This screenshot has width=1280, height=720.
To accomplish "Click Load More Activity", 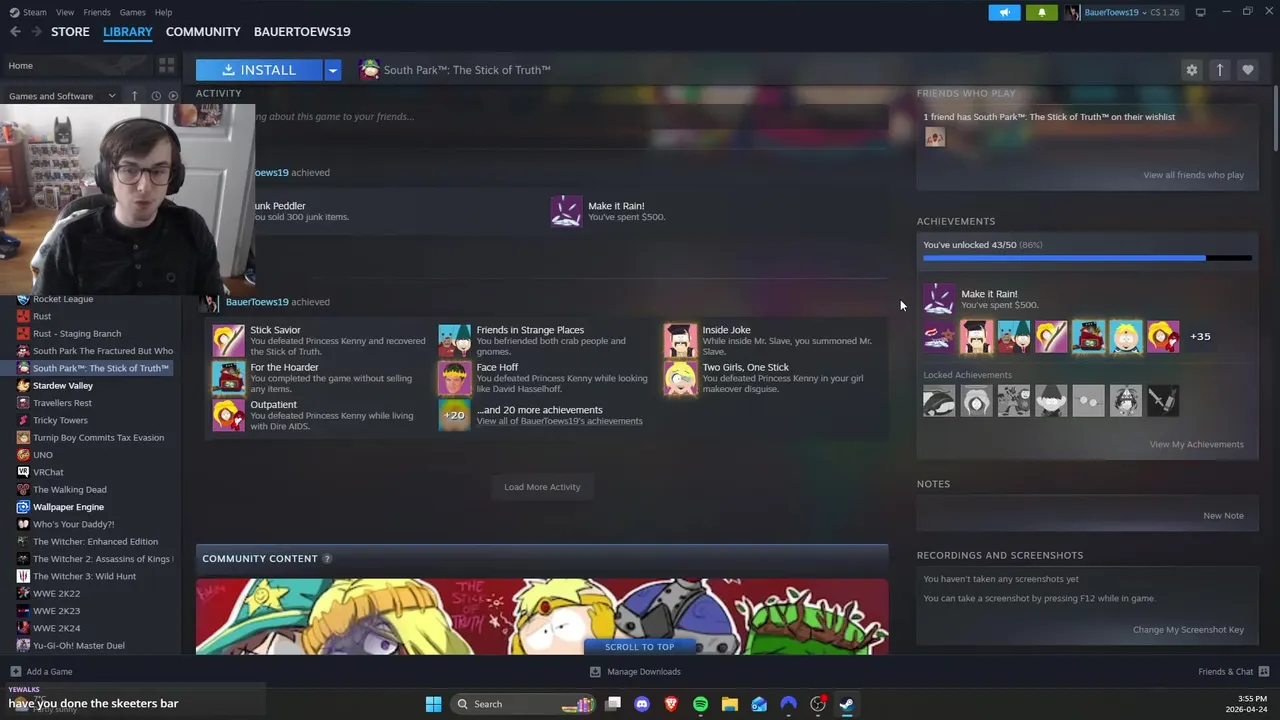I will tap(542, 487).
